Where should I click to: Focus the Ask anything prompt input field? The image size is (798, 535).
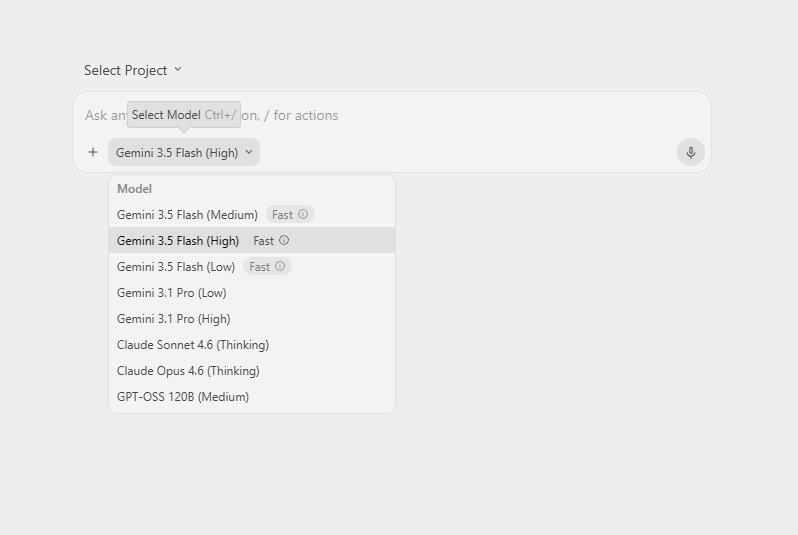pyautogui.click(x=392, y=116)
